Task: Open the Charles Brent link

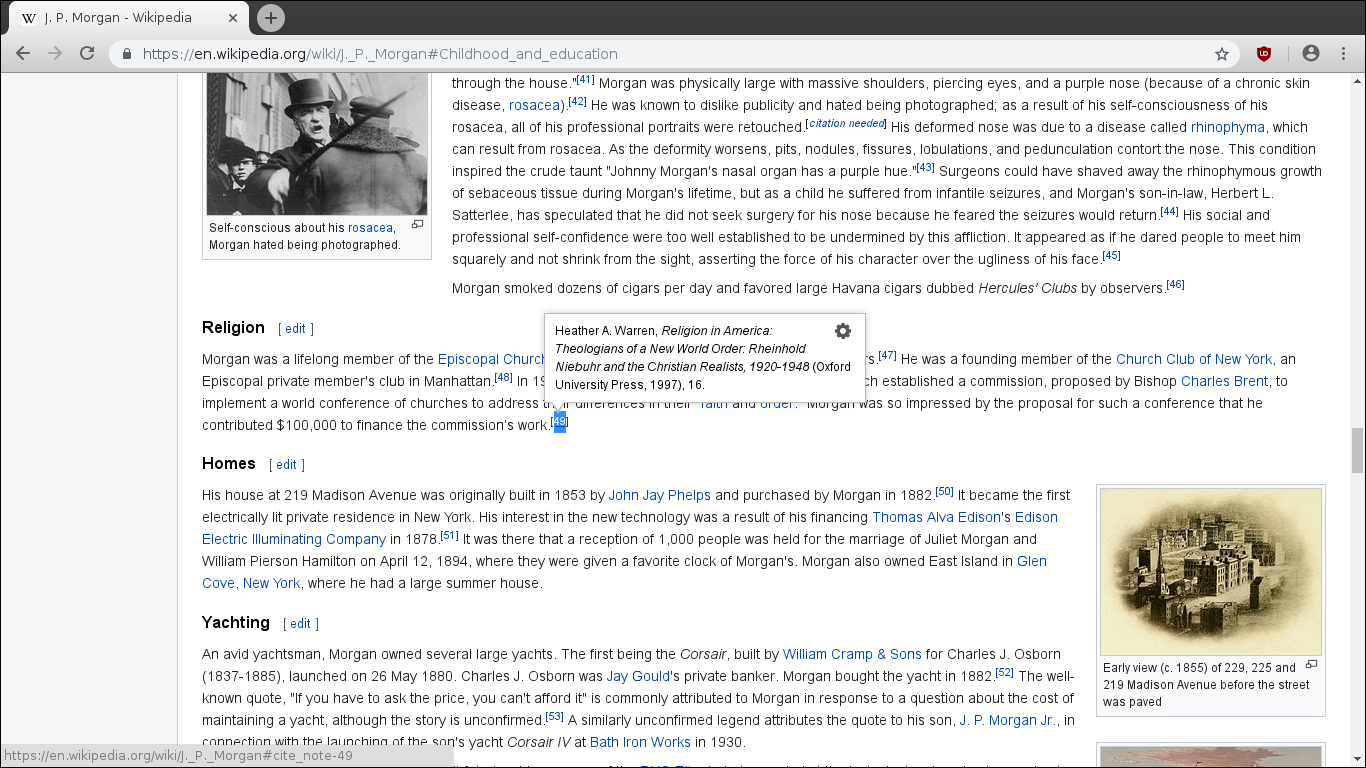Action: pos(1224,381)
